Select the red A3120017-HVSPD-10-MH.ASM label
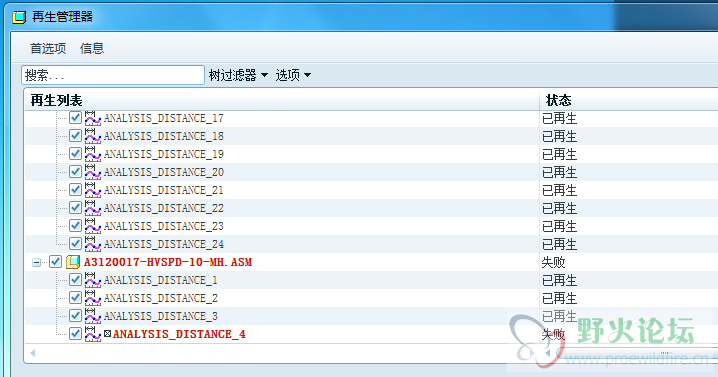 pos(168,262)
